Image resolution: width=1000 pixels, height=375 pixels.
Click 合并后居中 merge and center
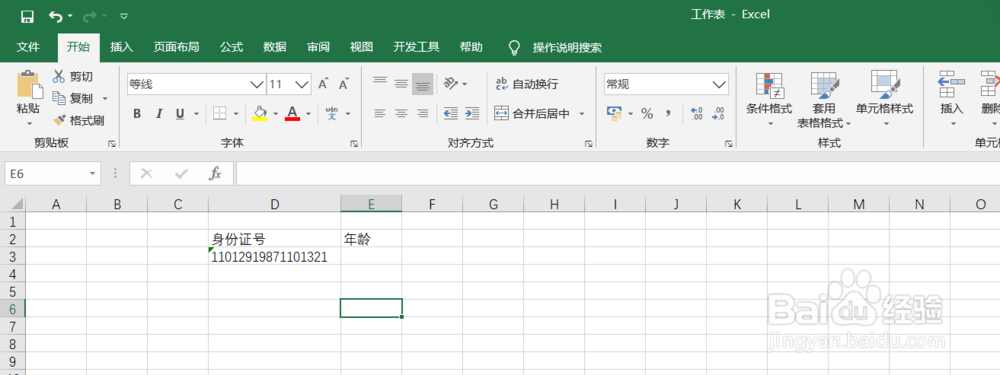(x=533, y=114)
